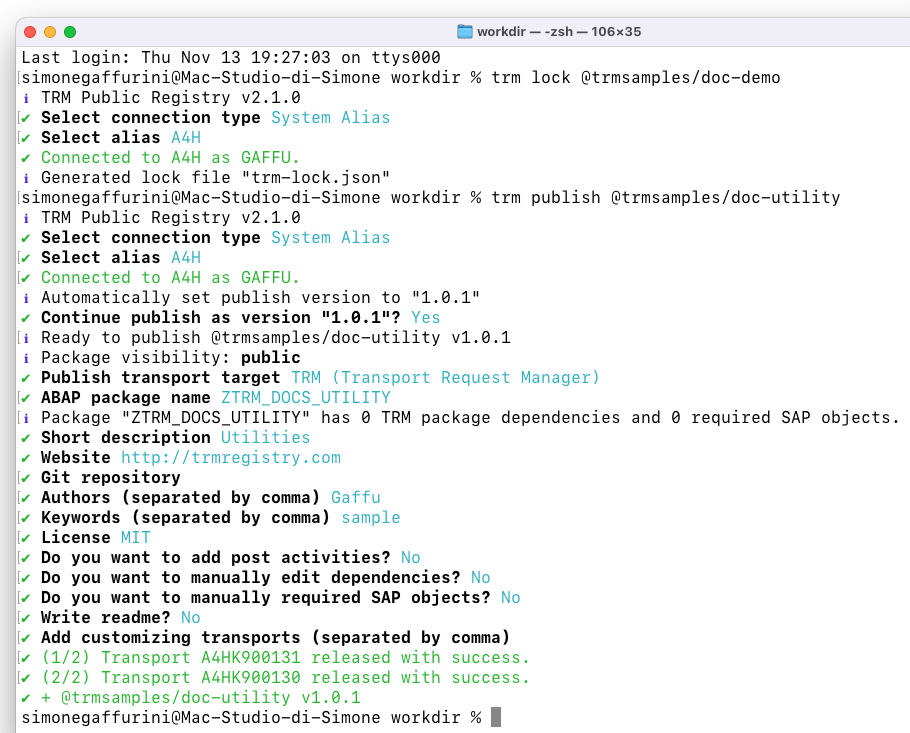Click the window title 'workdir — -zsh — 106×35'
This screenshot has height=733, width=910.
click(x=559, y=32)
